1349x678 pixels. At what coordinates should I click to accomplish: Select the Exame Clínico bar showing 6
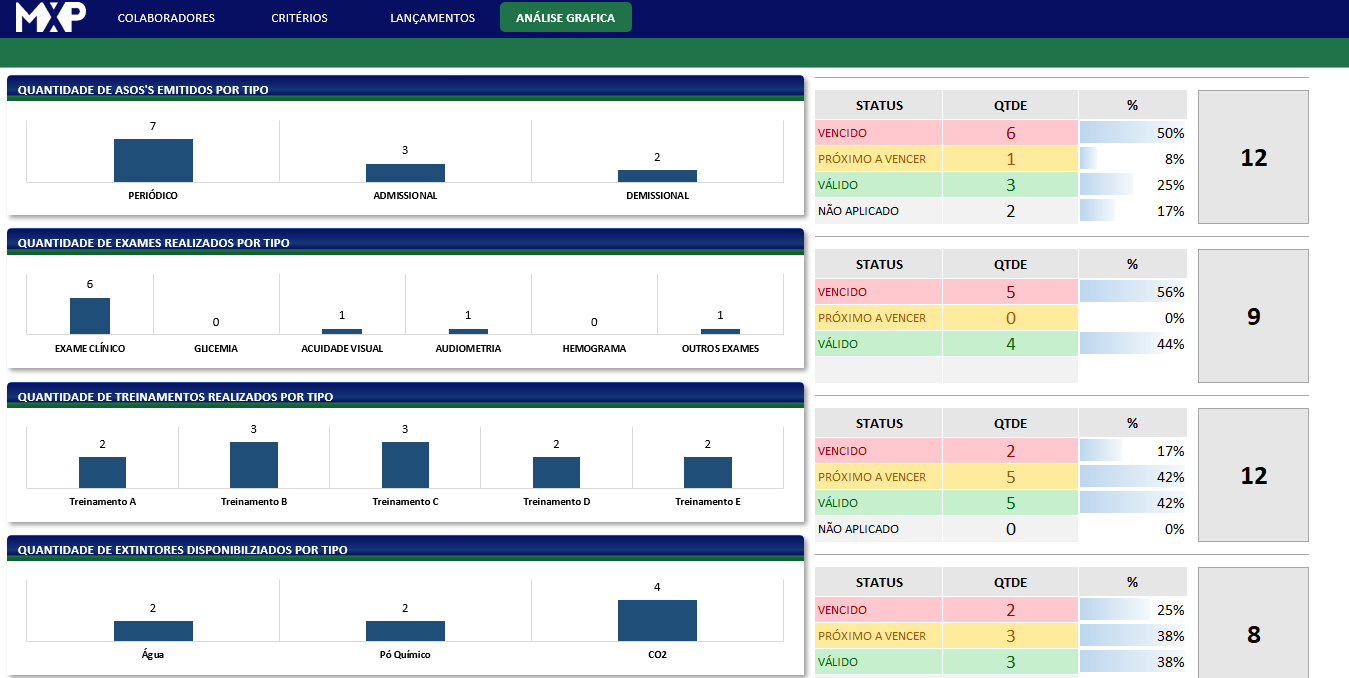90,315
